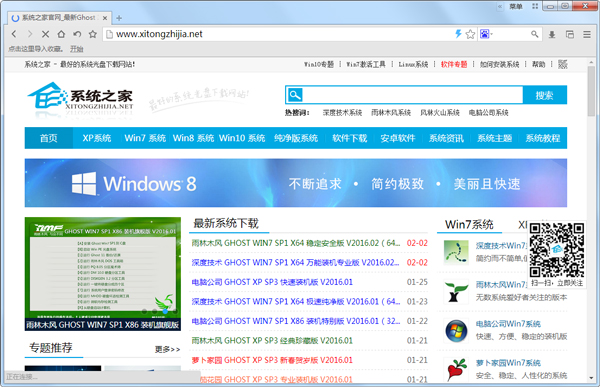Stop loading the page
The image size is (600, 387).
click(45, 34)
